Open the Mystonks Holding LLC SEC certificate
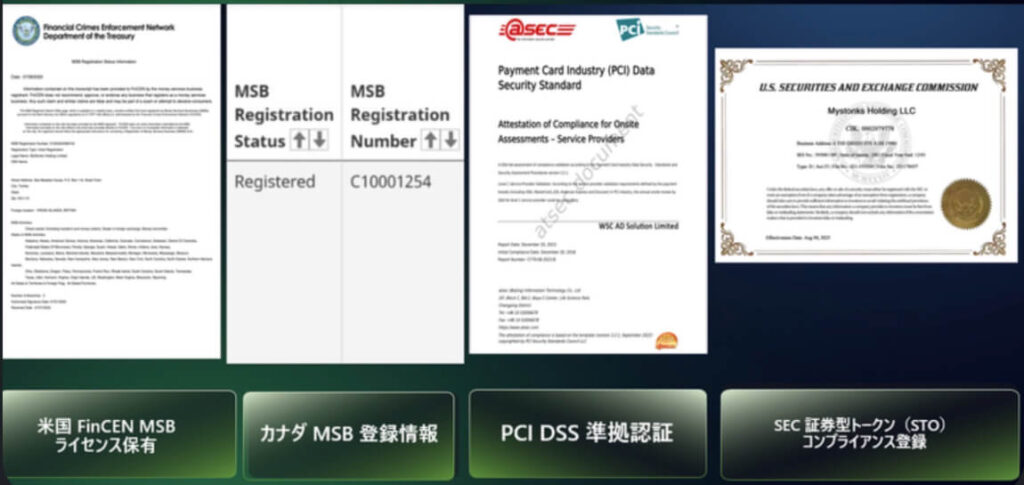Screen dimensions: 1024x485 click(866, 155)
